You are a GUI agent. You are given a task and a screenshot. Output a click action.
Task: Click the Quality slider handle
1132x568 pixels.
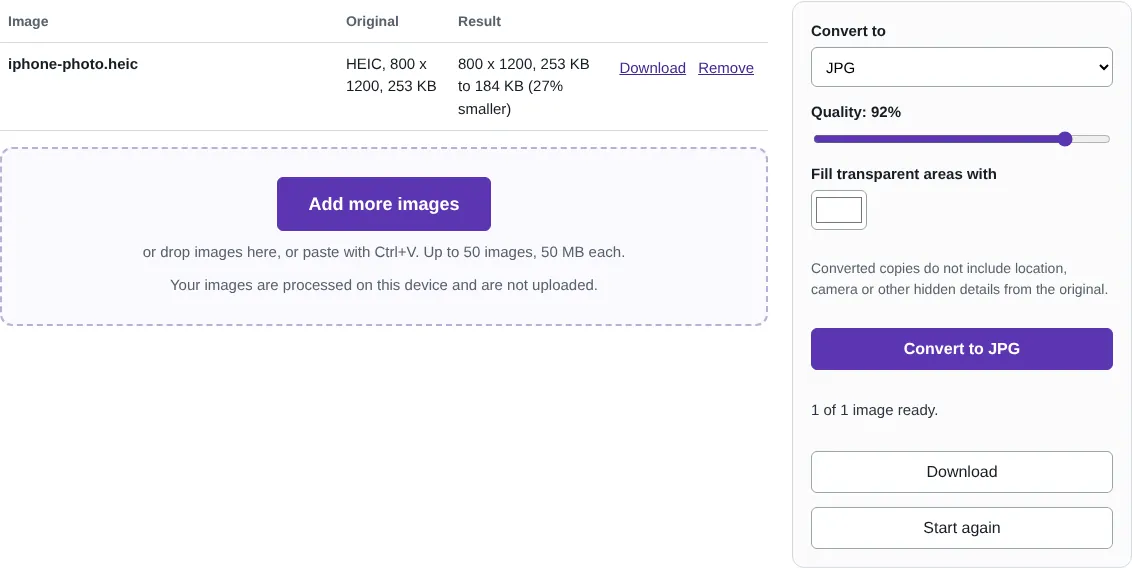point(1065,139)
